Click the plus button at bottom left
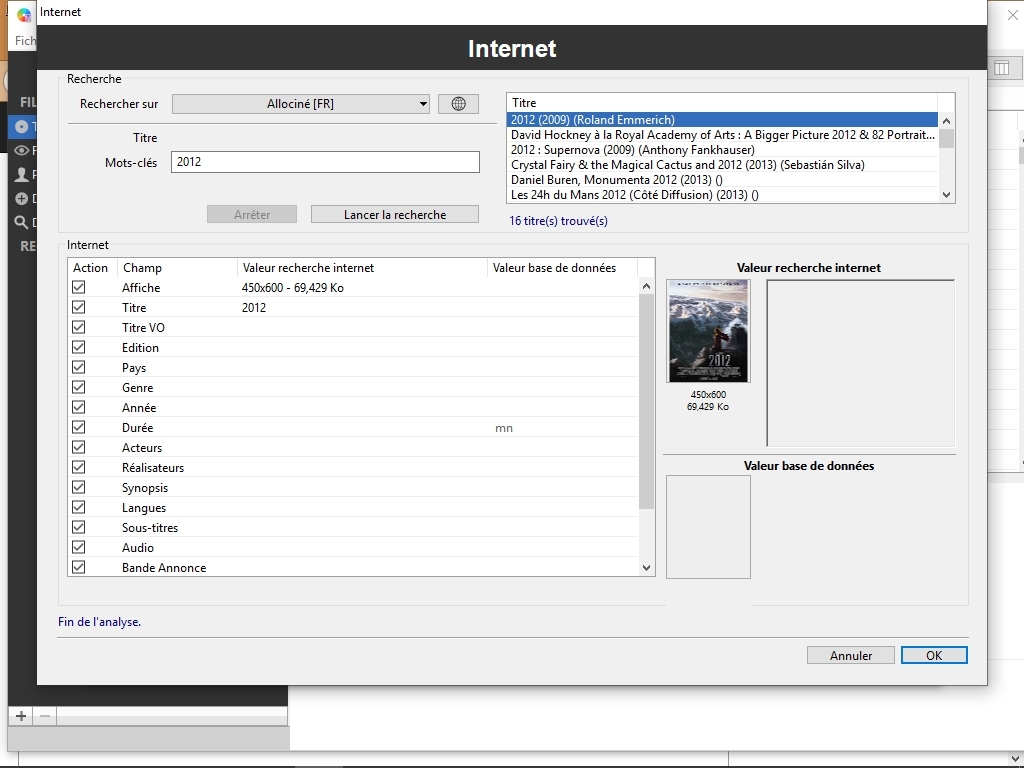The width and height of the screenshot is (1024, 768). pos(21,716)
